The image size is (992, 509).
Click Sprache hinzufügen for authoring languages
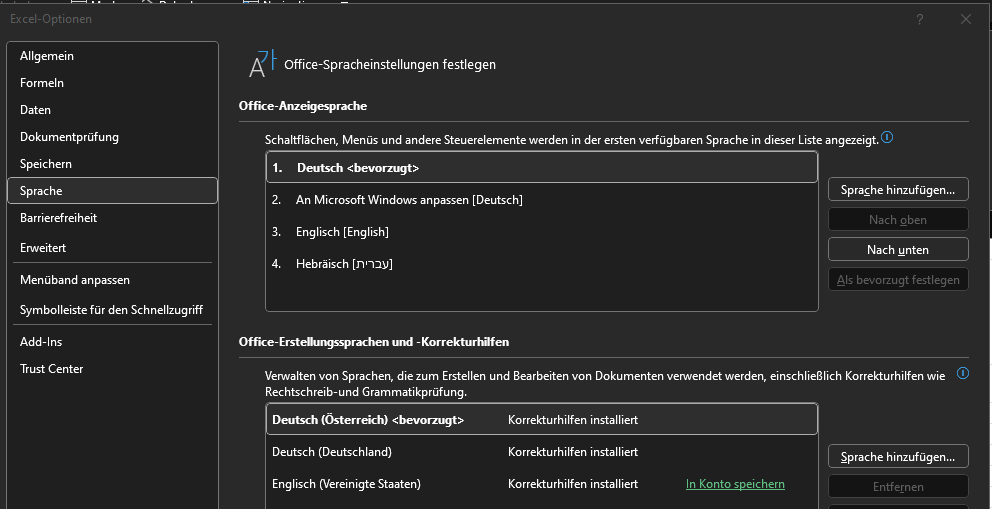(x=898, y=457)
